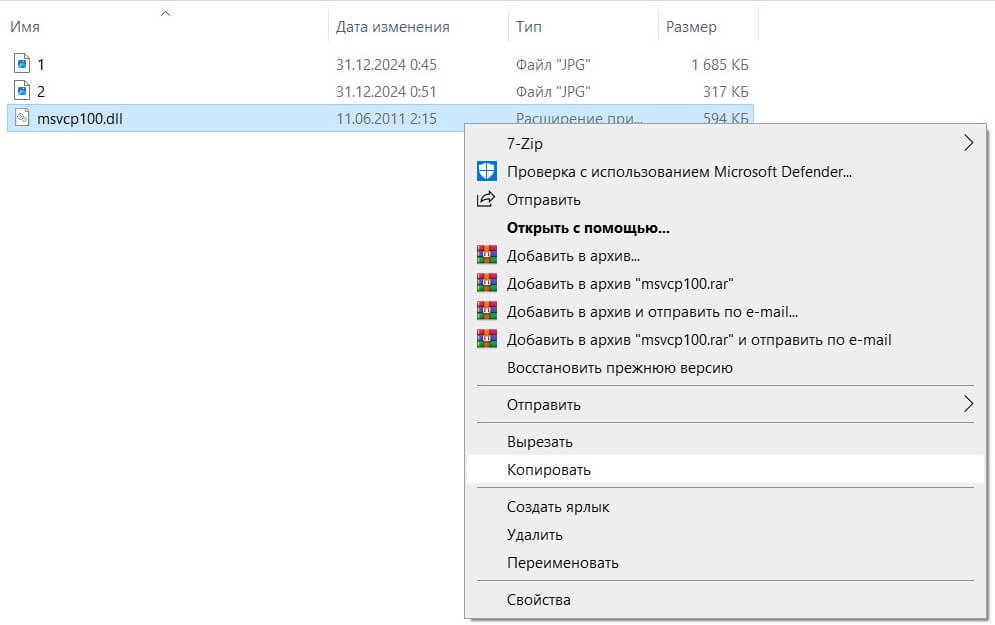Click WinRAR icon for Добавить в архив "msvcp100.rar"
Viewport: 995px width, 625px height.
click(486, 283)
